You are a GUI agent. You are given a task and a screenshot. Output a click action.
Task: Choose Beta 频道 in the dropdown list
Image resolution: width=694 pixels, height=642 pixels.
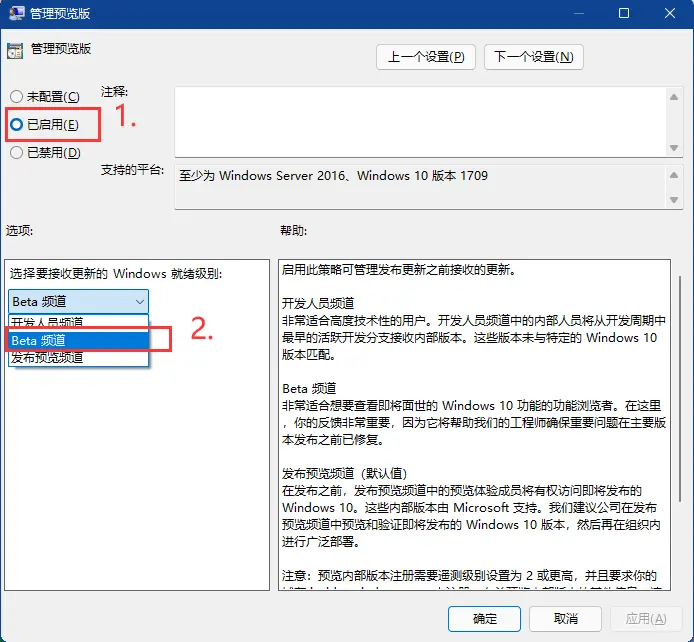78,340
